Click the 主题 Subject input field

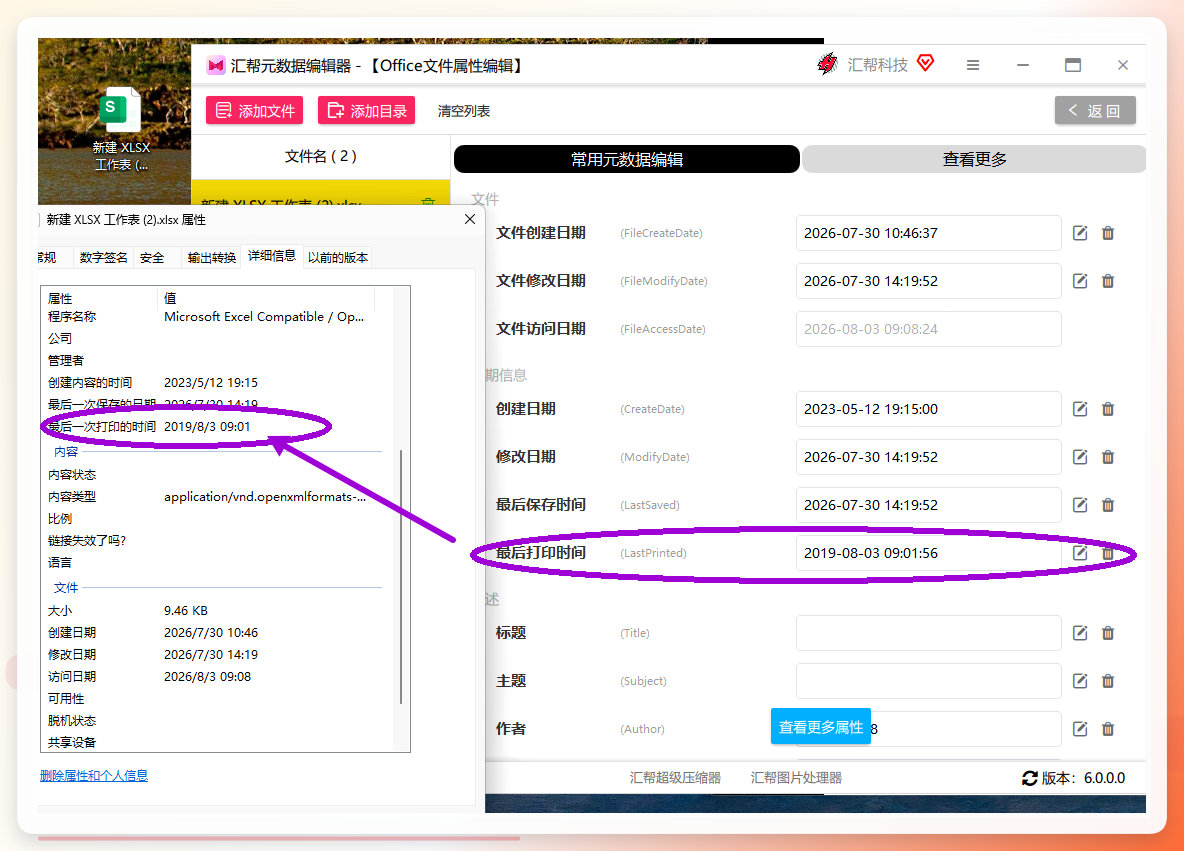pos(928,681)
